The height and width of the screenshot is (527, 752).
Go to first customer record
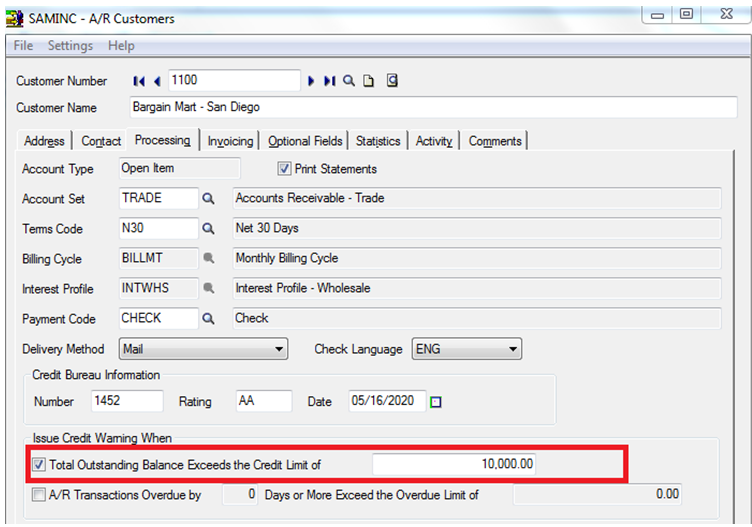(139, 81)
